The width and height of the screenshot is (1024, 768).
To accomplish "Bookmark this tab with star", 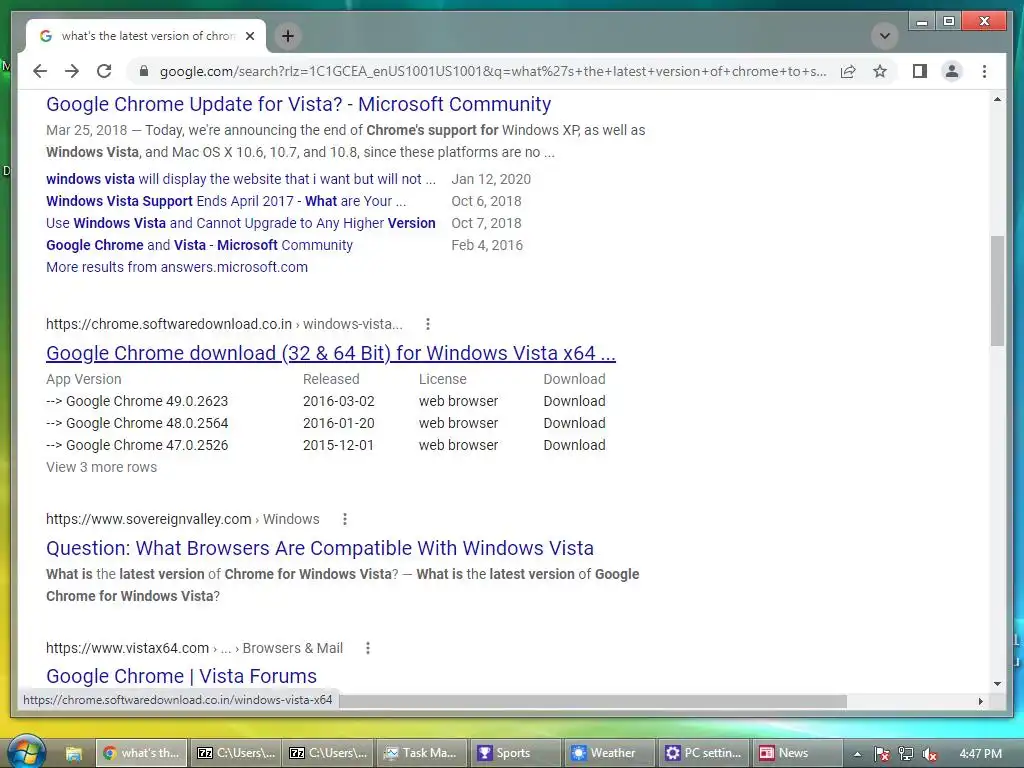I will click(x=880, y=71).
